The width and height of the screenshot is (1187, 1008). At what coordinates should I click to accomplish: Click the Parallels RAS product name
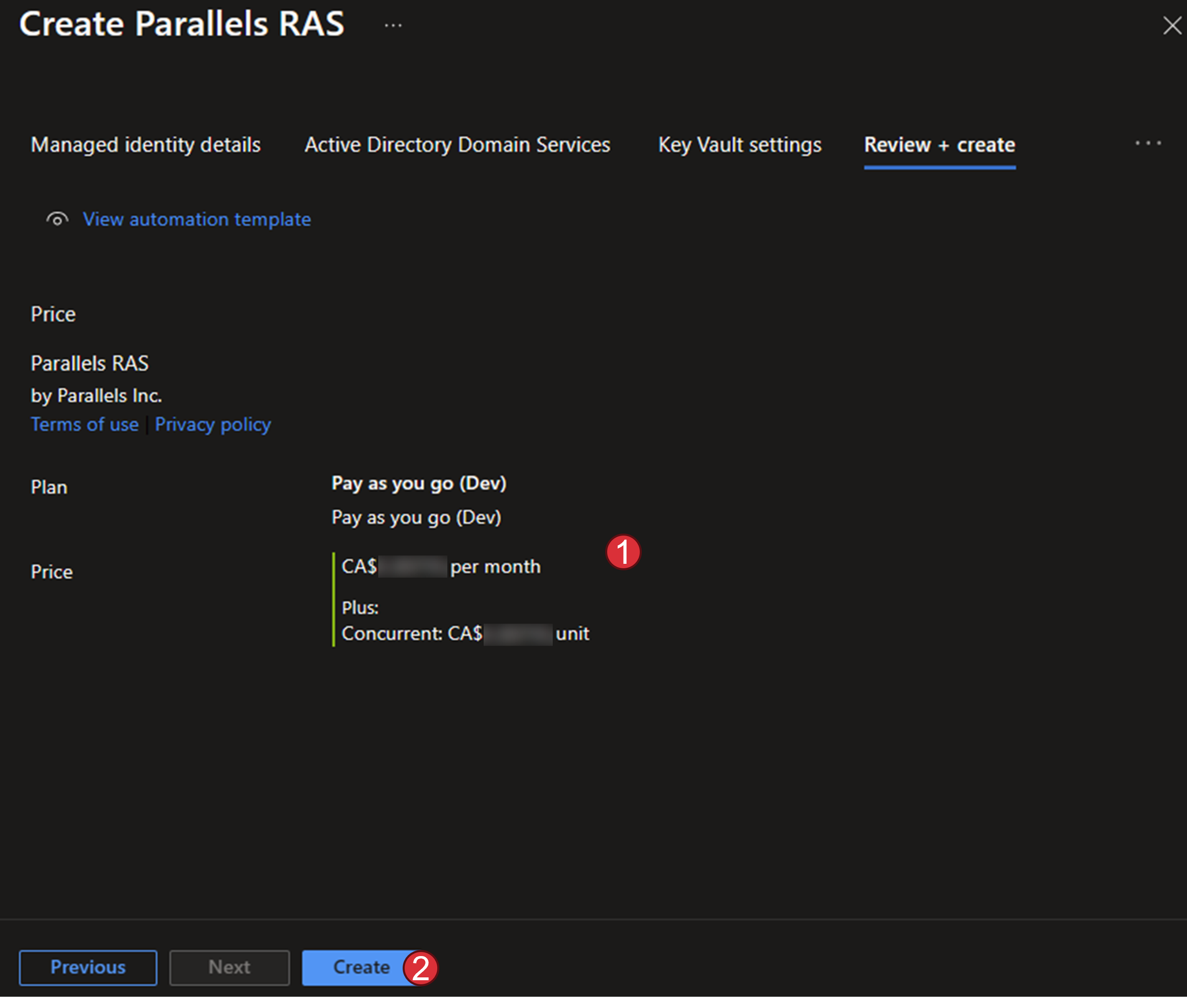[x=90, y=363]
